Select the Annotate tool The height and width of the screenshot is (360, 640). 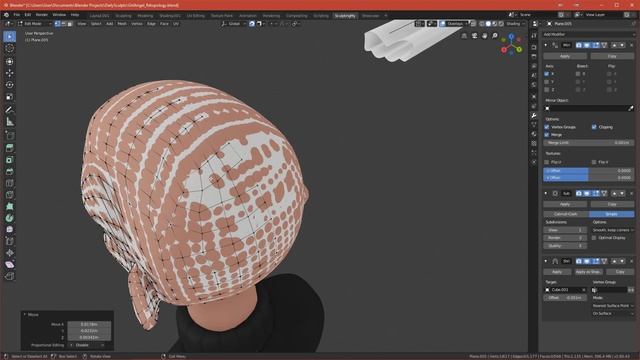point(10,109)
